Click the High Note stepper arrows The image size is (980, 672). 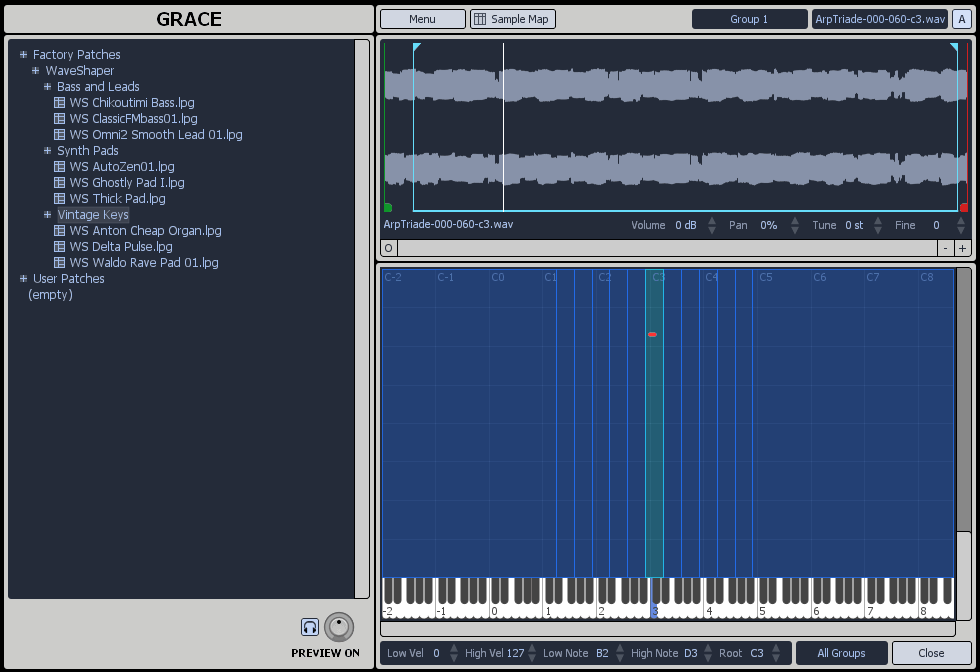click(x=708, y=653)
